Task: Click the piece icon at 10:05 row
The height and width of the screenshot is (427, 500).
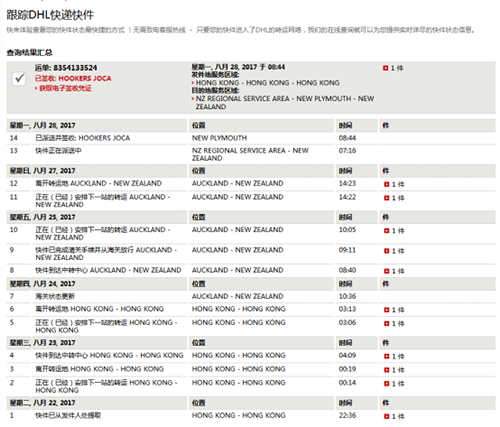Action: point(387,230)
